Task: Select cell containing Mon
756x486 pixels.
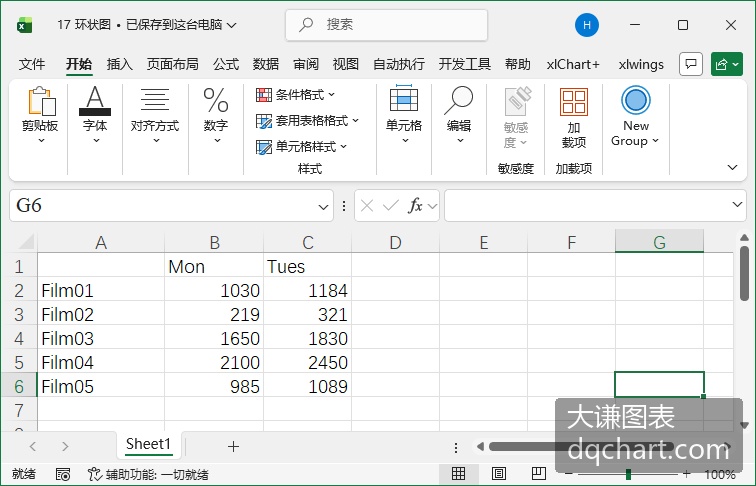Action: (x=214, y=266)
